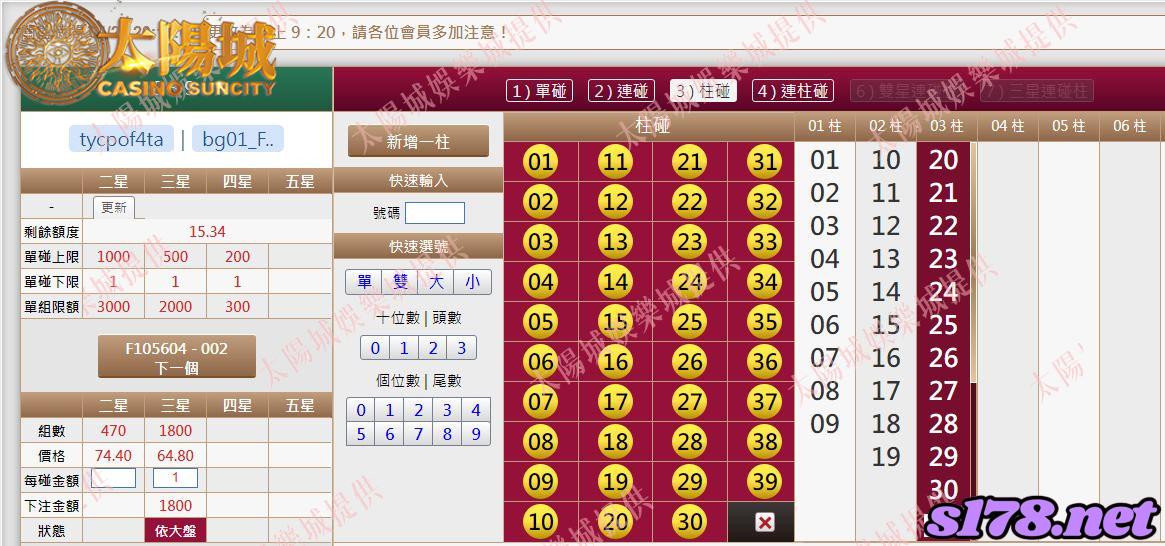Select yellow number ball 11
The height and width of the screenshot is (546, 1165).
pyautogui.click(x=615, y=162)
